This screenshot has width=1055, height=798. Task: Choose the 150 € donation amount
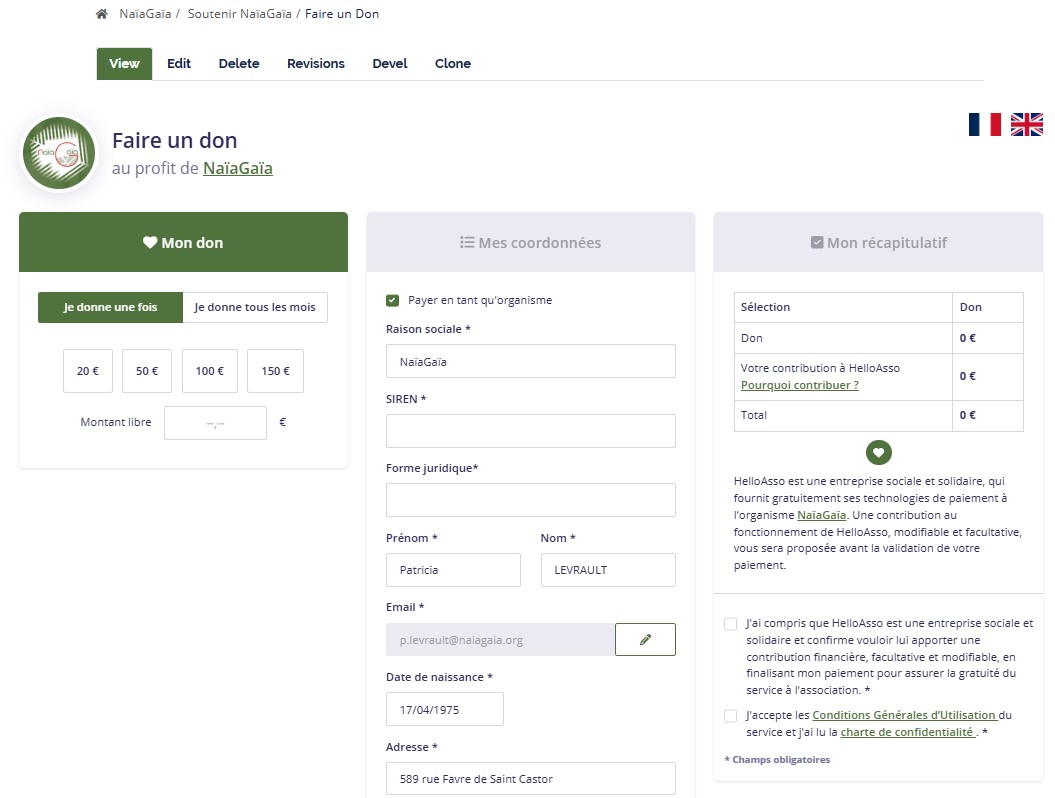275,371
